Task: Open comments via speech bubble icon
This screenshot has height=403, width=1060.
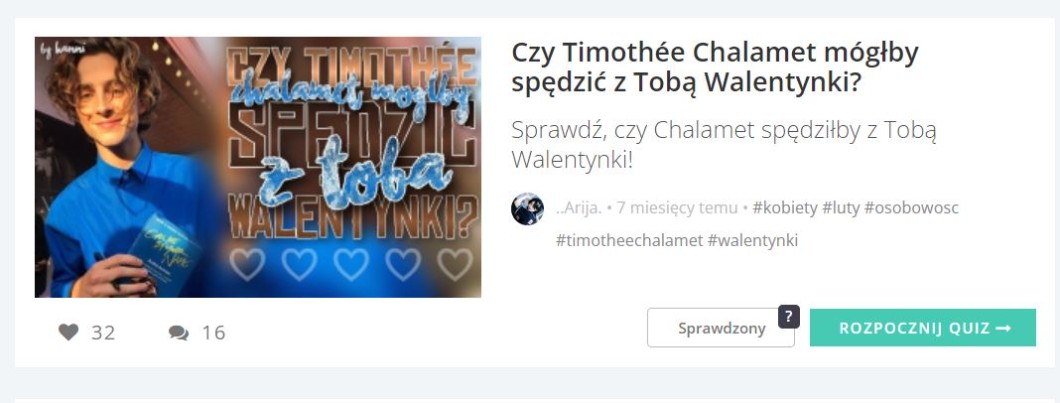Action: tap(178, 333)
